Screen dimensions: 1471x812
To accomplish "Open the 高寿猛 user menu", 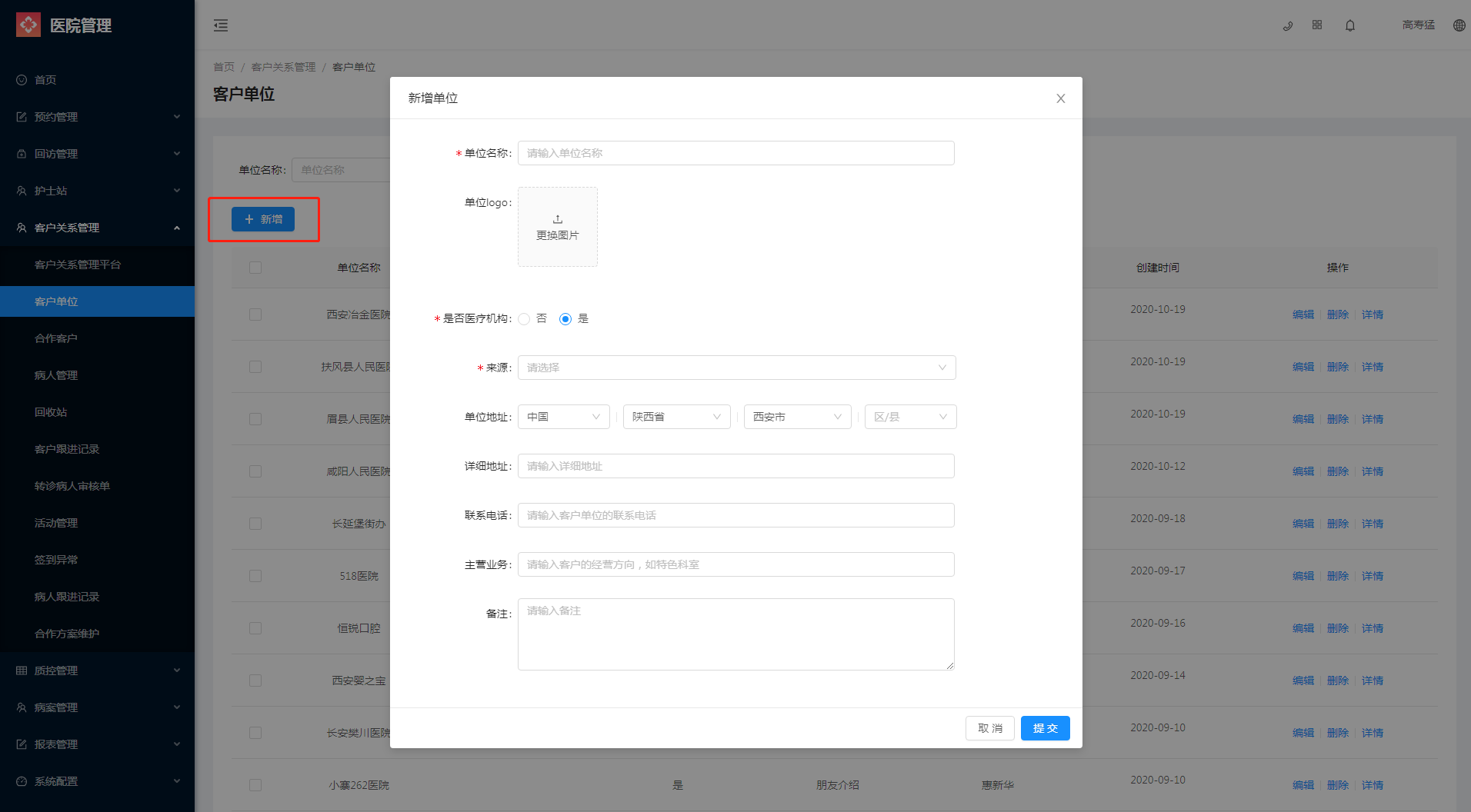I will click(x=1419, y=25).
